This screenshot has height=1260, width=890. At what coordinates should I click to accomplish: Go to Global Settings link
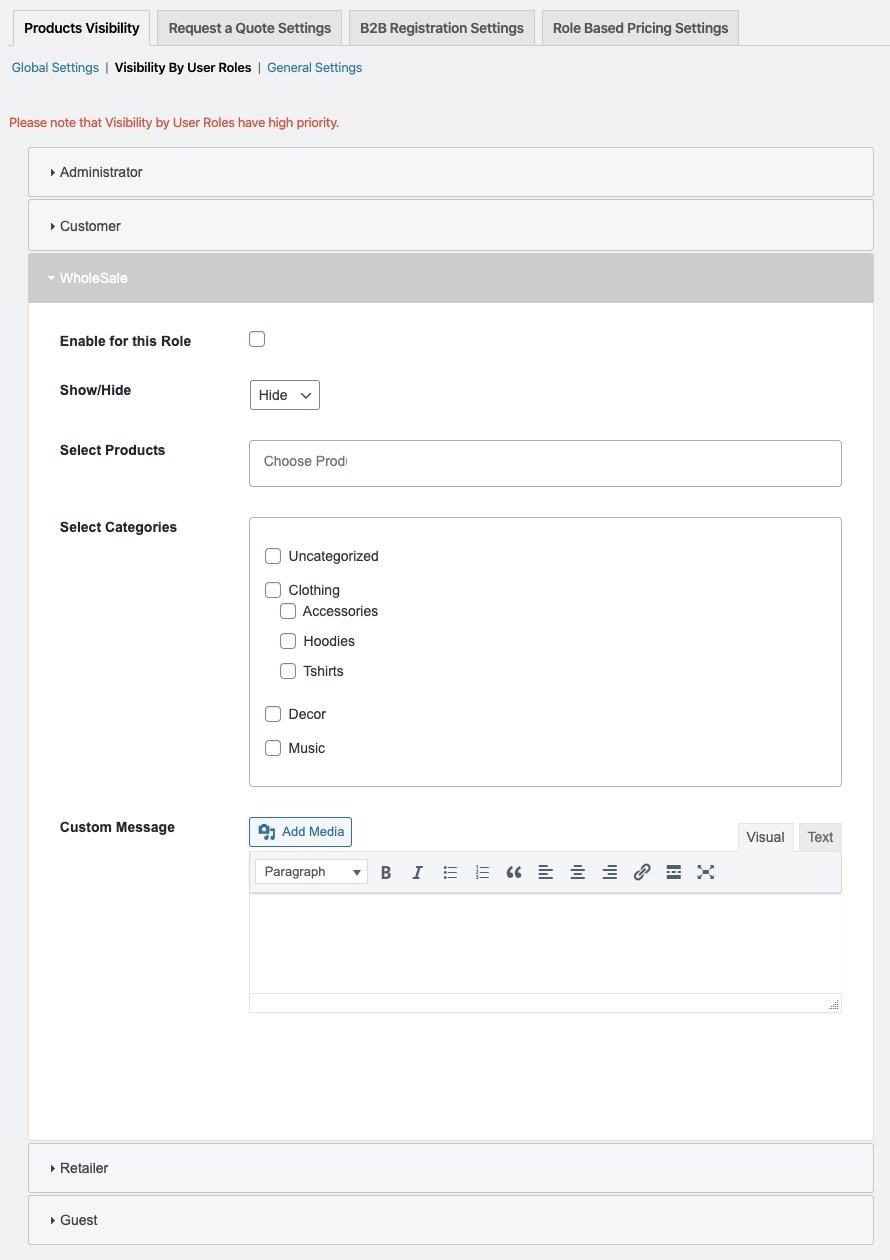(x=55, y=68)
